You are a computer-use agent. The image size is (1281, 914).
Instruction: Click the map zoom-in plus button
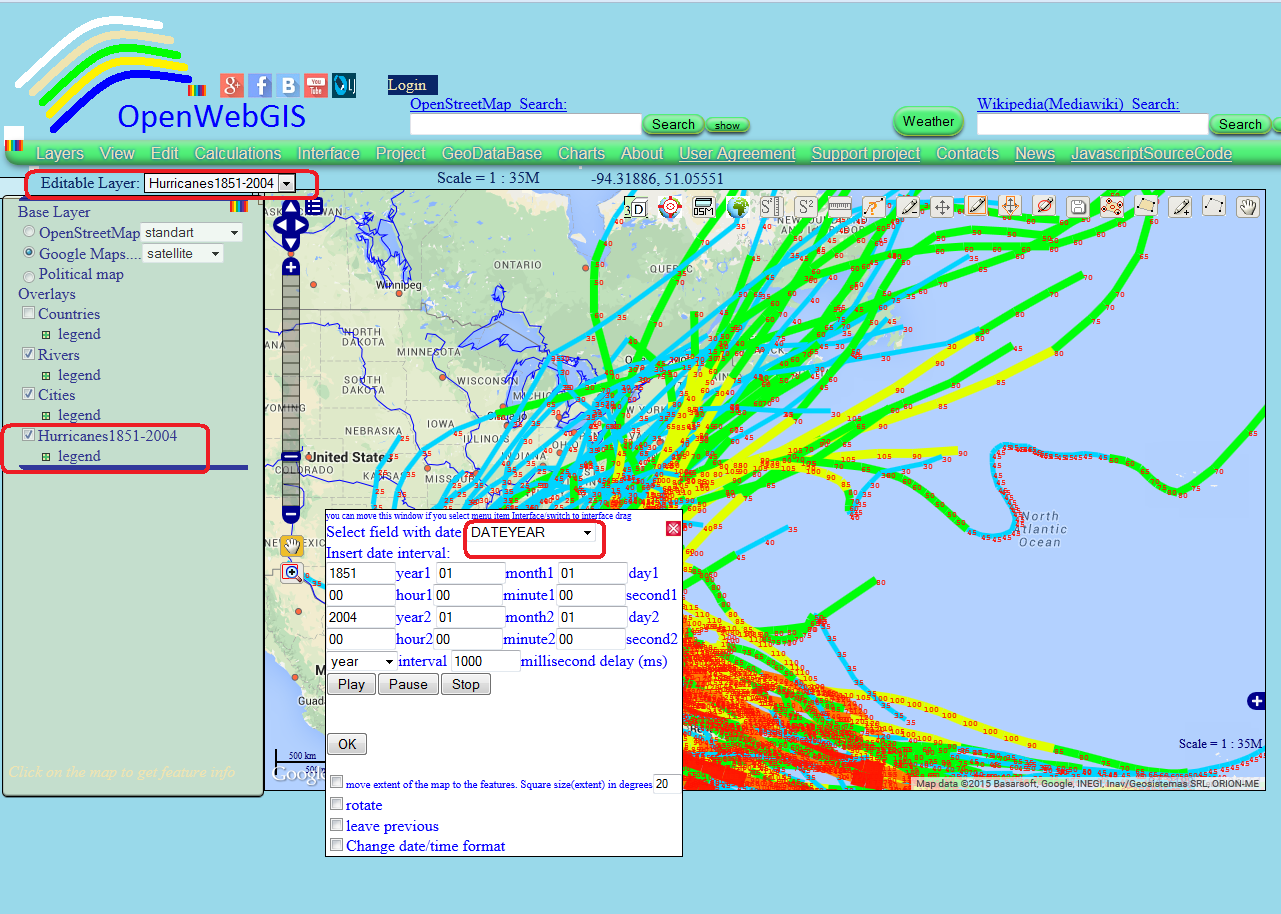point(291,267)
